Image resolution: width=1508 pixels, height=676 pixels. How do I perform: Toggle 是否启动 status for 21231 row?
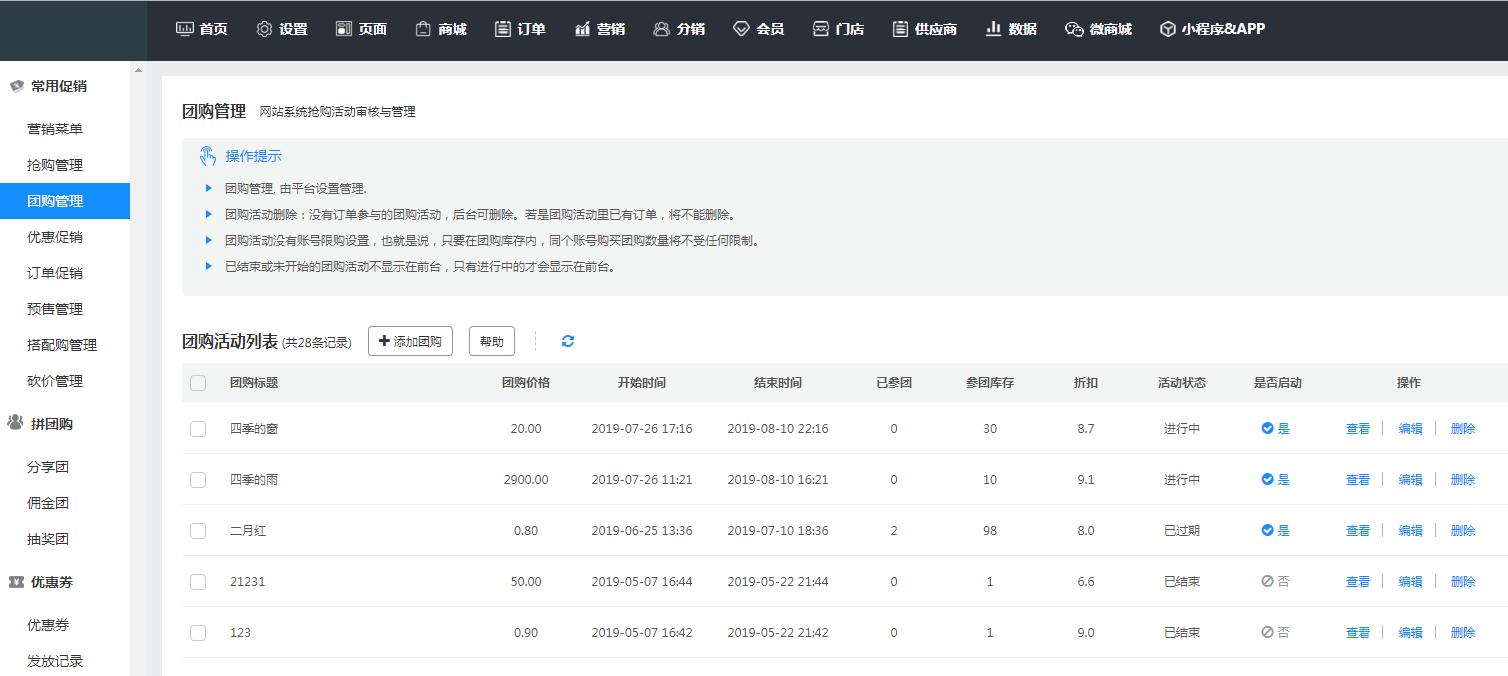click(1275, 582)
